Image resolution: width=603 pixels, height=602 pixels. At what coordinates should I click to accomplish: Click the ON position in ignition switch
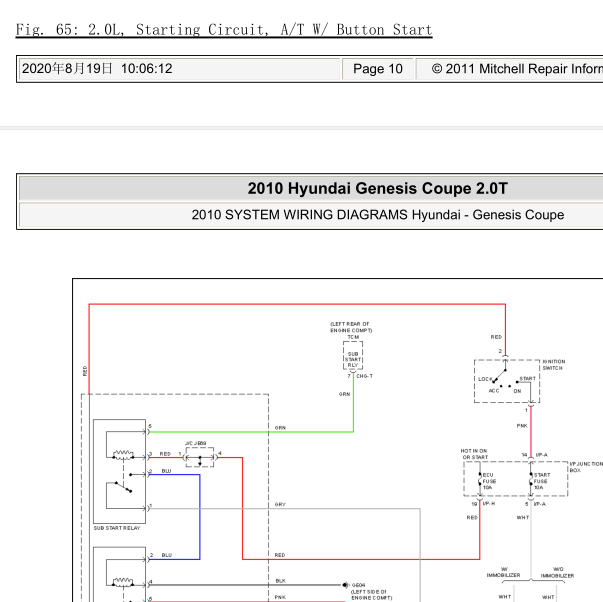point(517,391)
